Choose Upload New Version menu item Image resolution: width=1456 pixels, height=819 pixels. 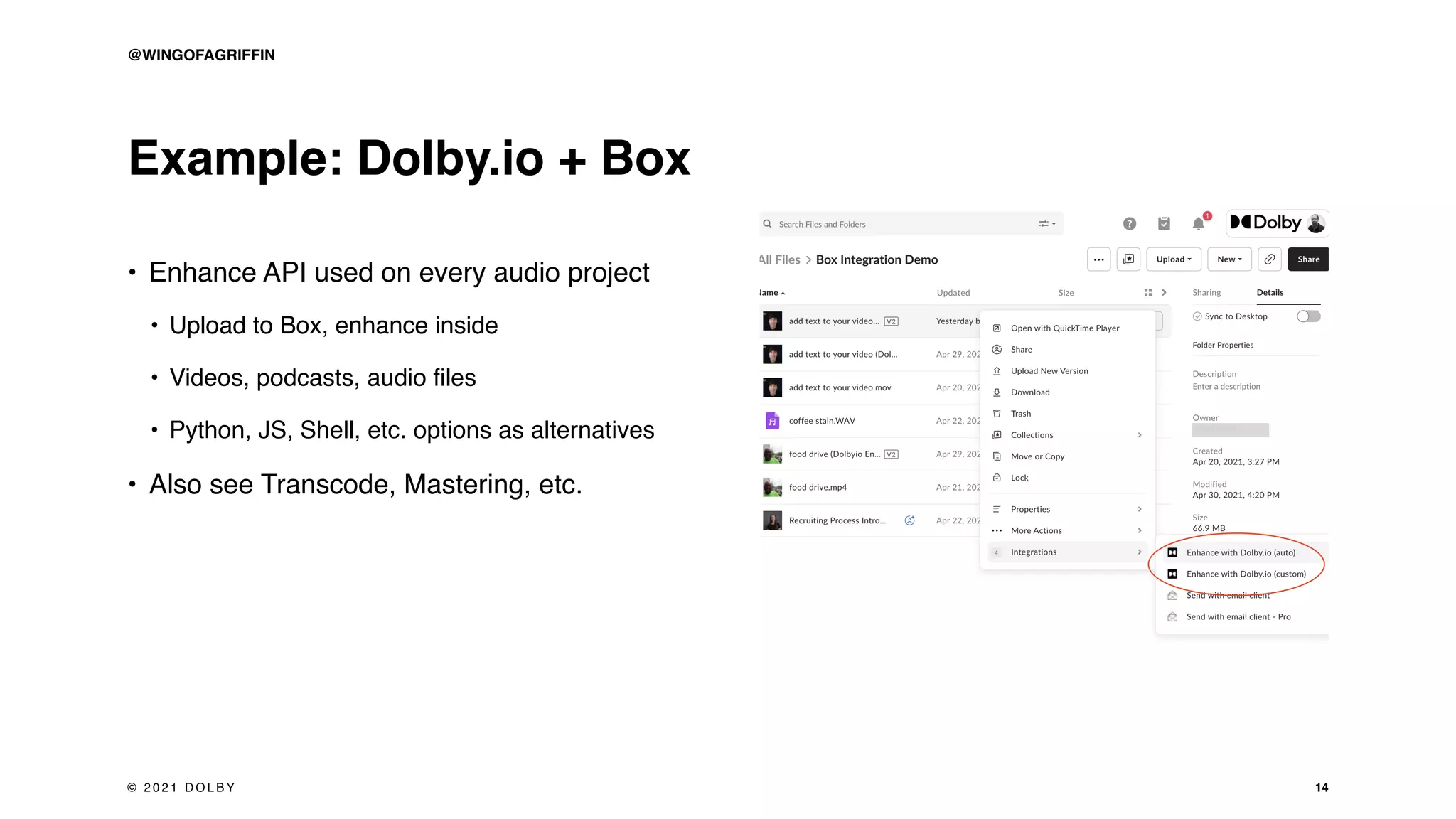pos(1068,371)
